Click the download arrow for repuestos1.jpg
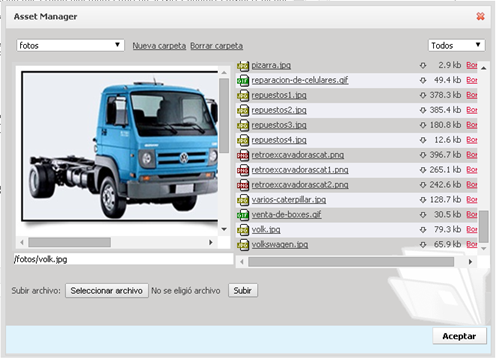This screenshot has width=496, height=360. point(423,95)
